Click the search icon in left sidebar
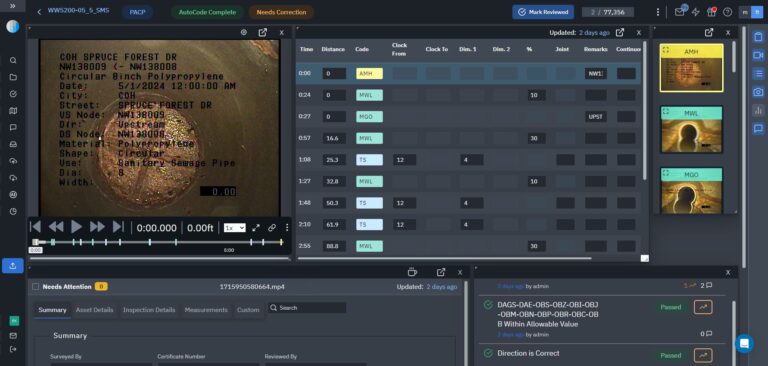The width and height of the screenshot is (768, 366). coord(13,60)
